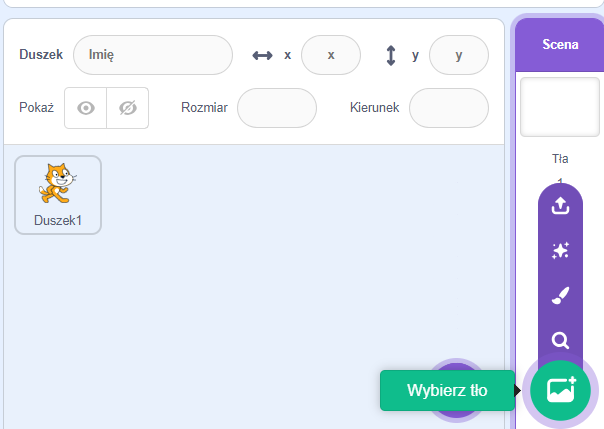Screen dimensions: 604x429
Task: Click the Wybierz tło tooltip label
Action: click(447, 390)
